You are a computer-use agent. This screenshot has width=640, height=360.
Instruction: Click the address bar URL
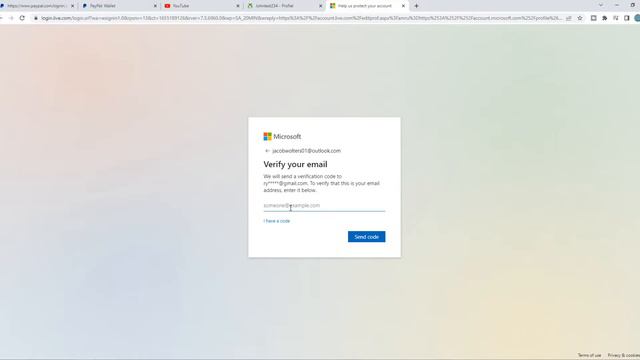(301, 18)
